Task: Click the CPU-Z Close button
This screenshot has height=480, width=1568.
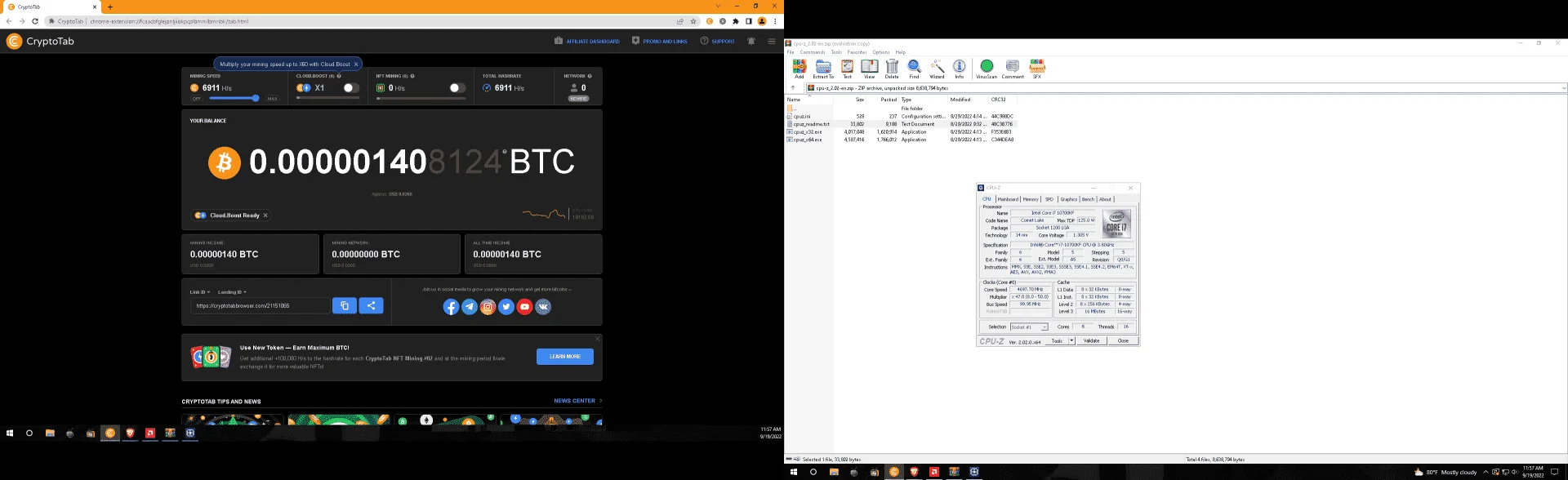Action: tap(1122, 340)
